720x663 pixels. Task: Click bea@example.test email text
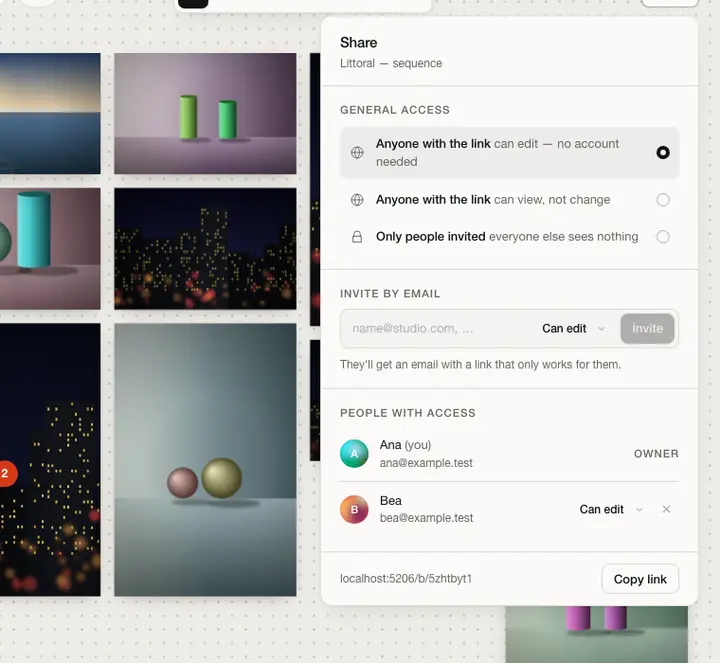coord(426,518)
